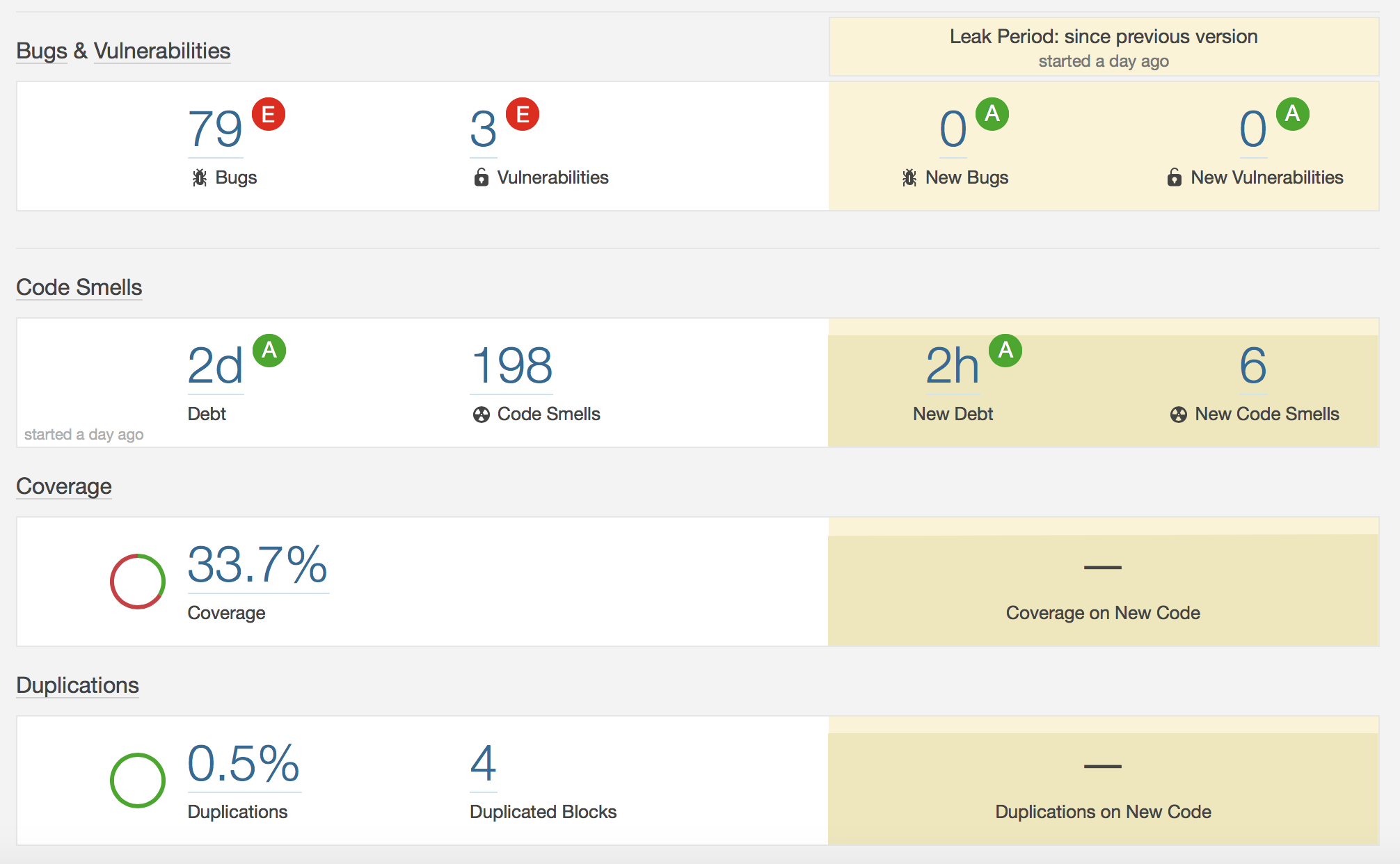
Task: Open the Duplications section header
Action: [x=77, y=686]
